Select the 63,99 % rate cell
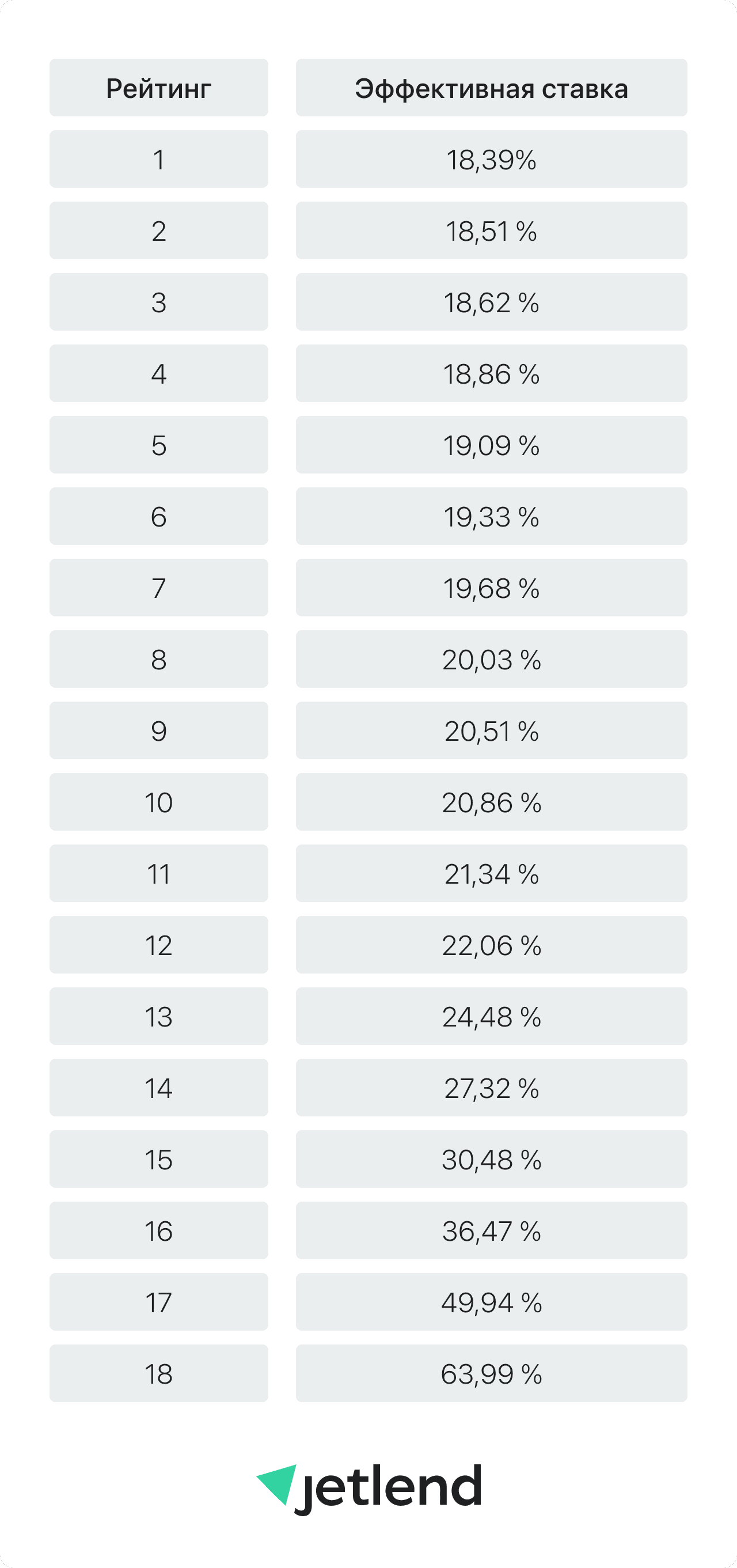This screenshot has width=737, height=1568. click(x=491, y=1373)
